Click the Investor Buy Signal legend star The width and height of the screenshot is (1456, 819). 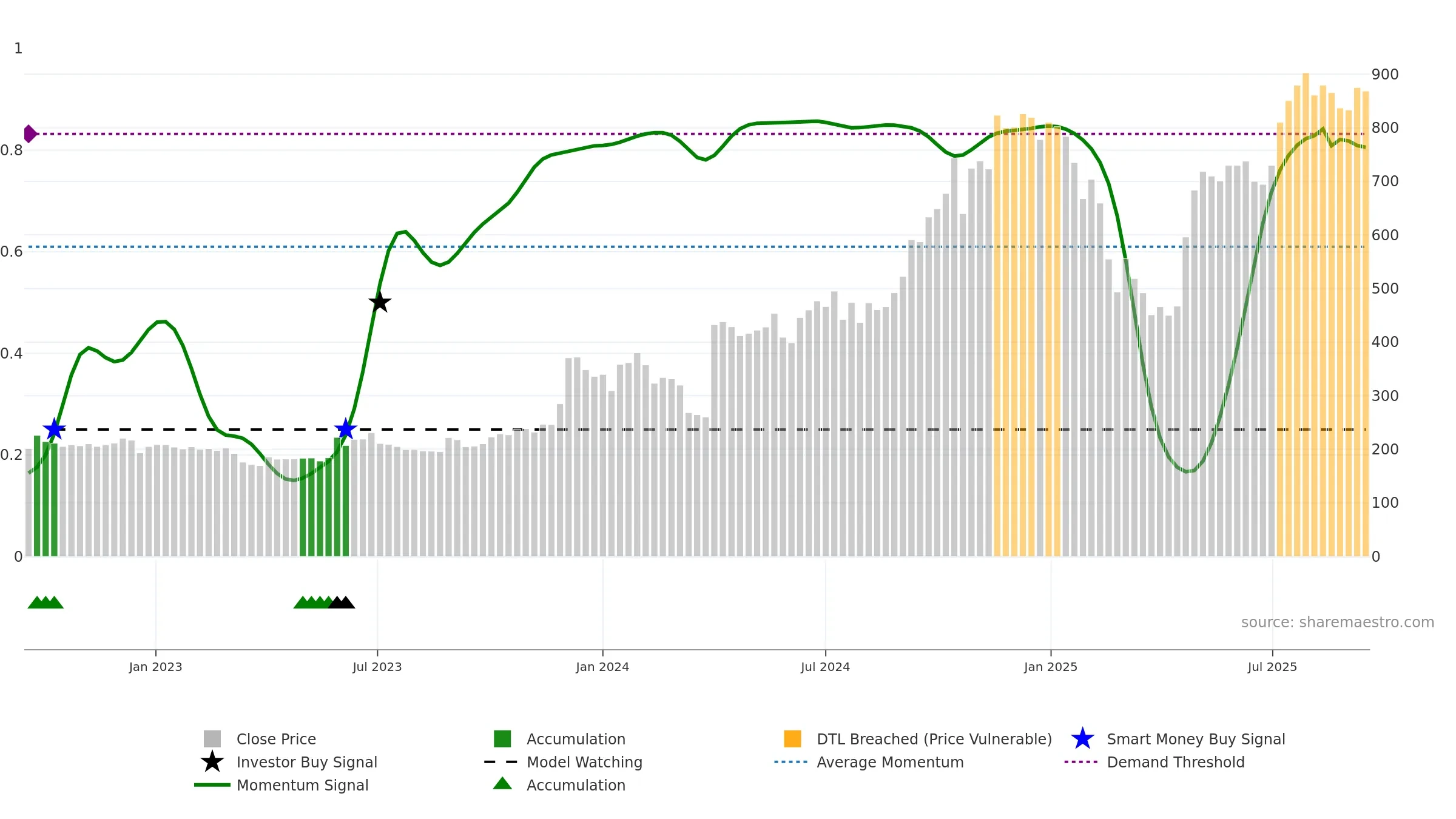coord(212,762)
